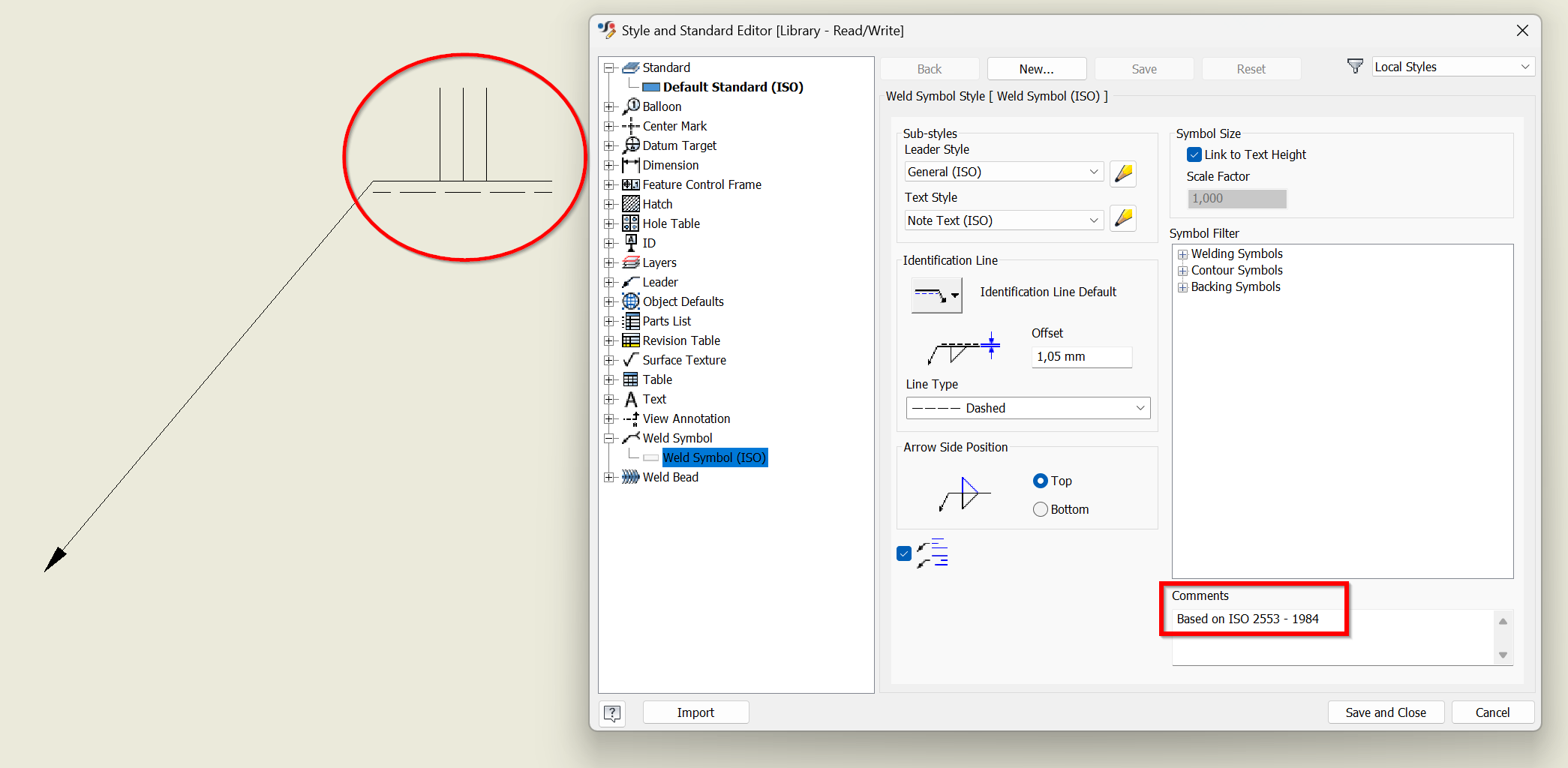Select the Bottom arrow side position
1568x768 pixels.
[x=1041, y=509]
